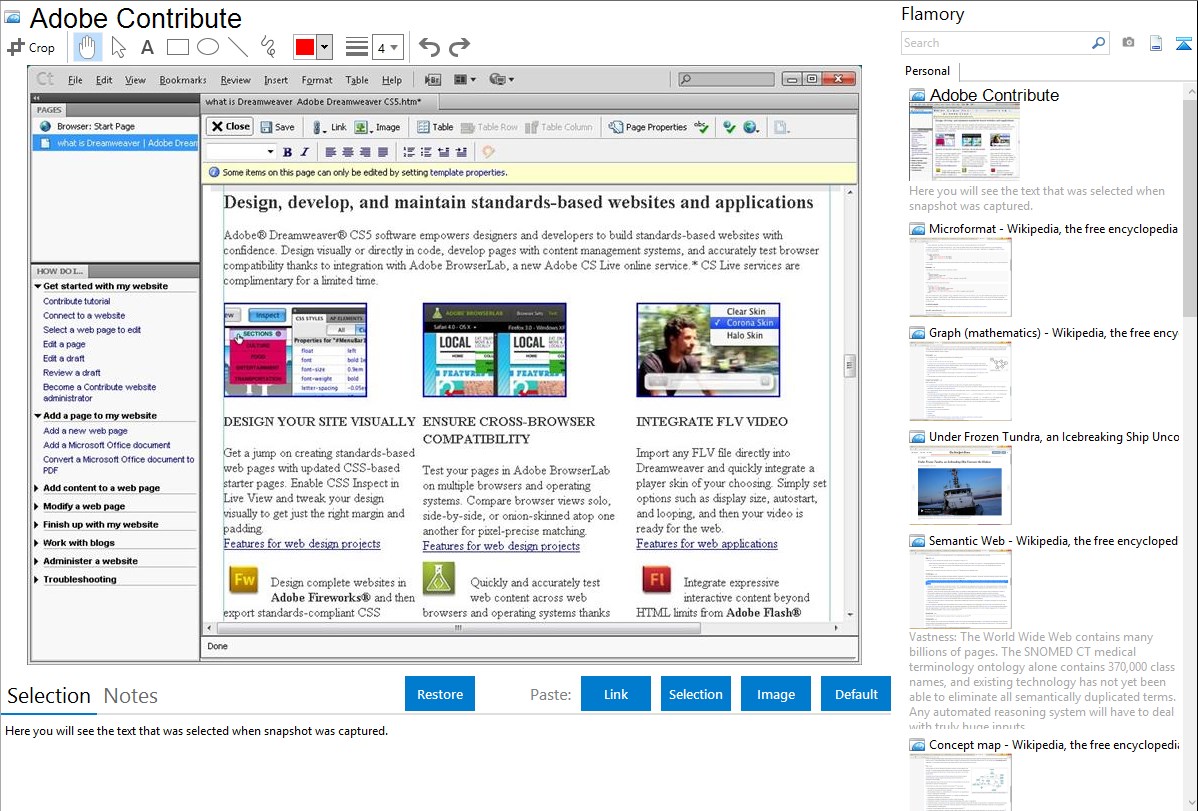Click the Paste Image button
Image resolution: width=1198 pixels, height=811 pixels.
click(775, 694)
